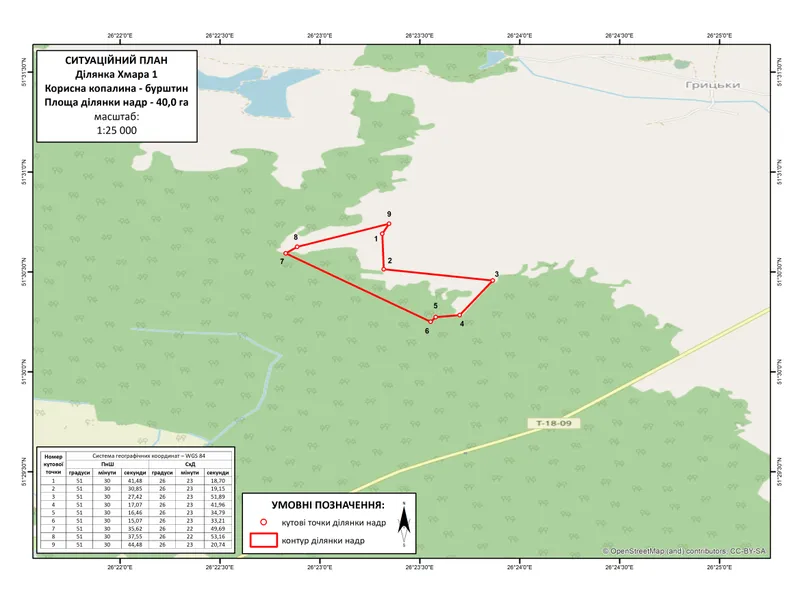
Task: Click the УМОВНІ ПОЗНАЧЕННЯ legend heading
Action: pos(328,505)
